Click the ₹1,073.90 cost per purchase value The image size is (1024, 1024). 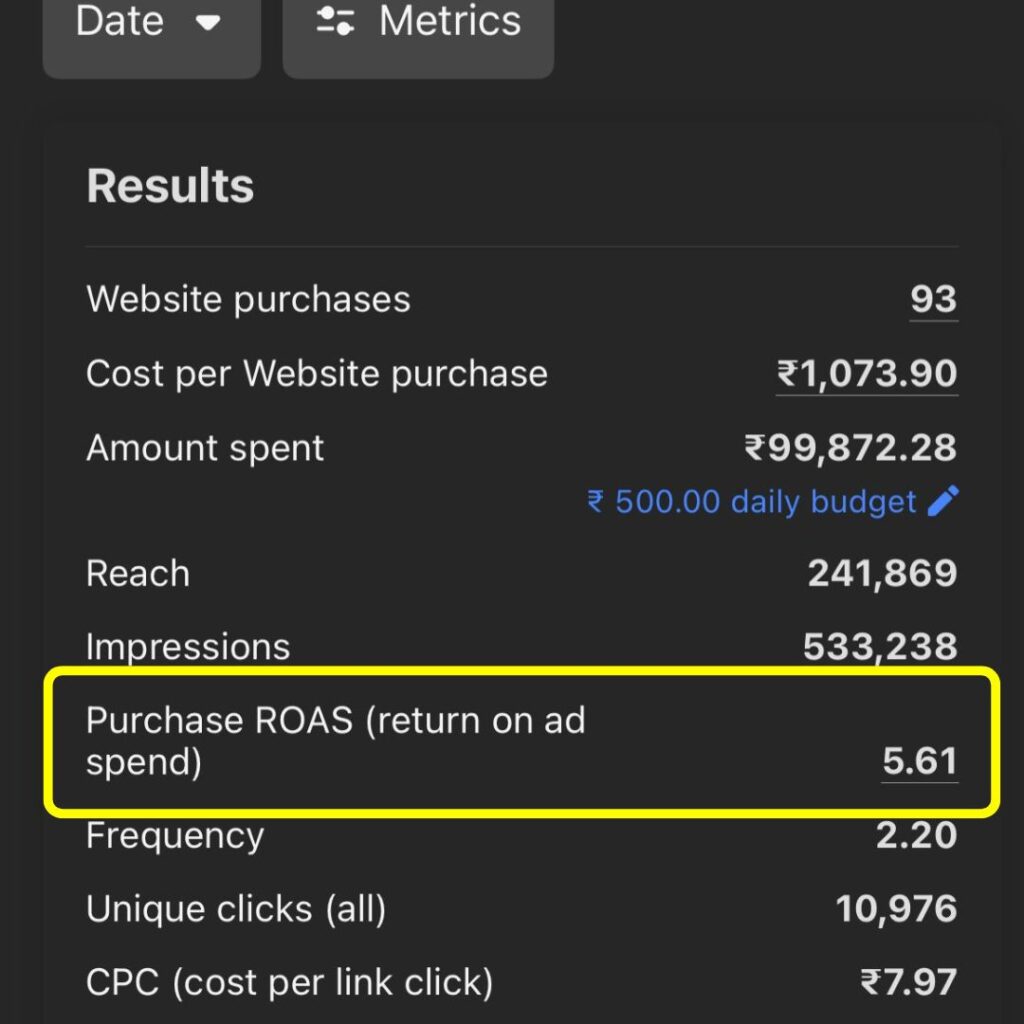(867, 374)
